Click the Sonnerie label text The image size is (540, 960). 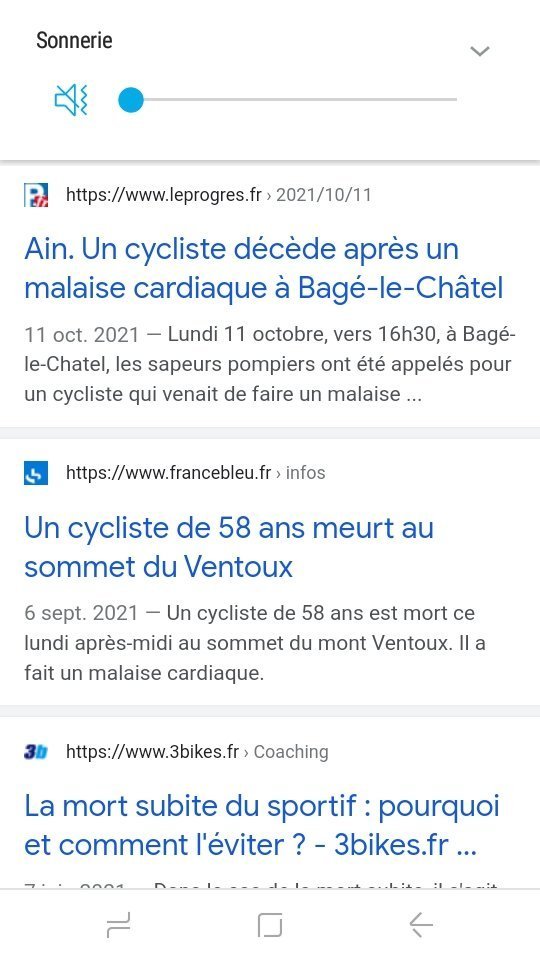74,40
